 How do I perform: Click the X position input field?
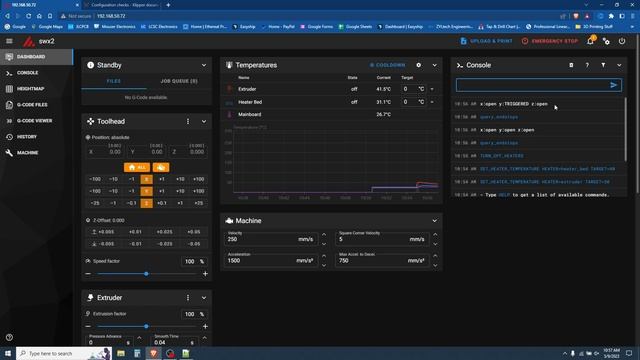(x=104, y=151)
